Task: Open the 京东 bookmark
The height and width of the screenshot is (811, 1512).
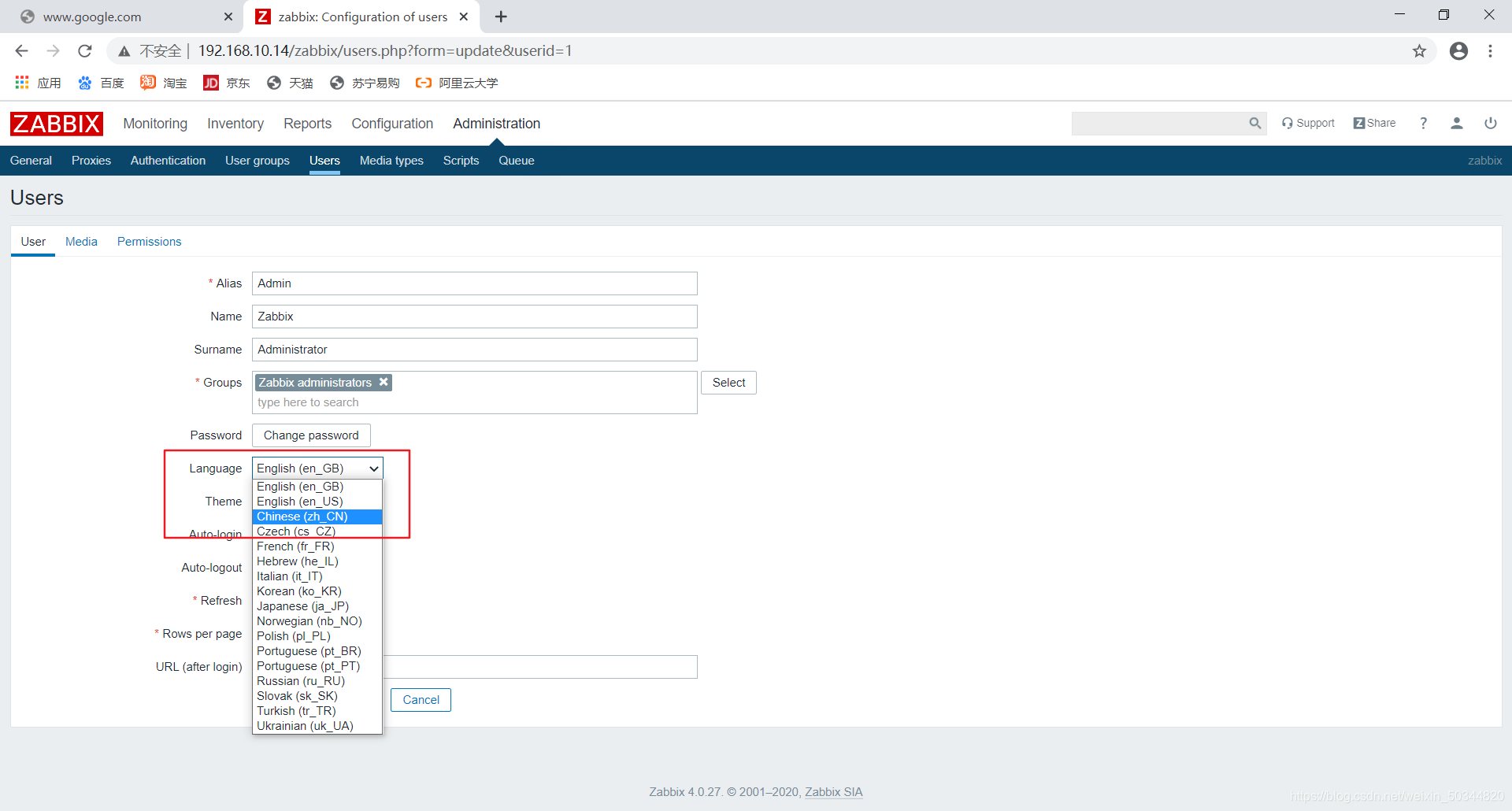Action: click(x=227, y=83)
